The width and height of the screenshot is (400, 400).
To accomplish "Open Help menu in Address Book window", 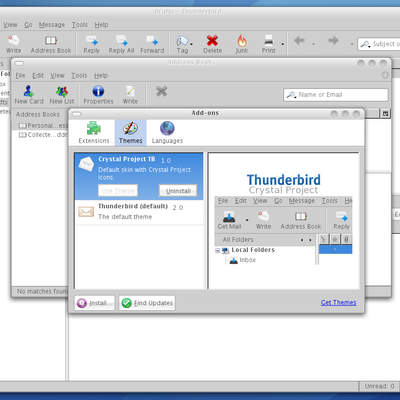I will pyautogui.click(x=101, y=75).
